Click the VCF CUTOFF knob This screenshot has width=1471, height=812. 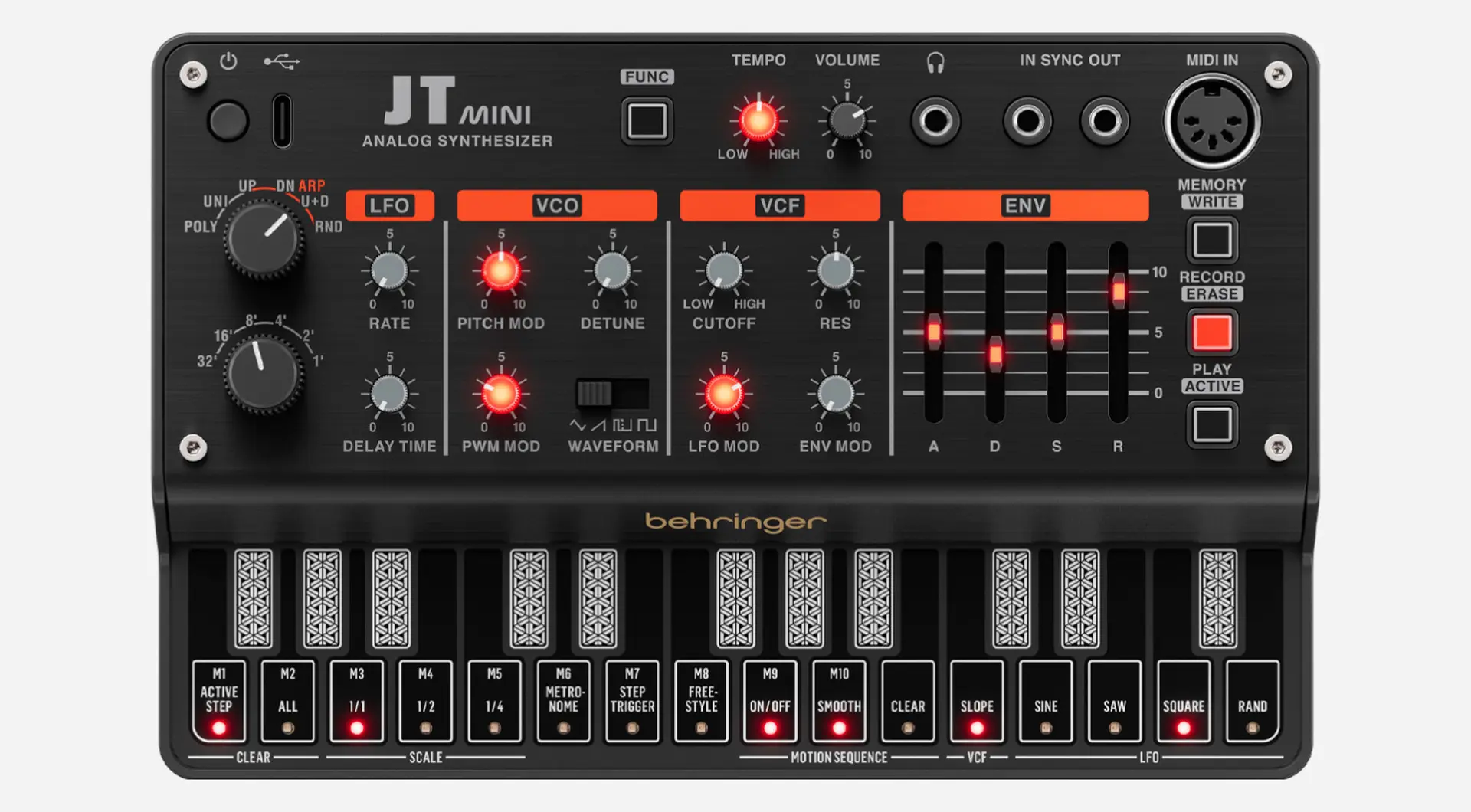pos(723,271)
